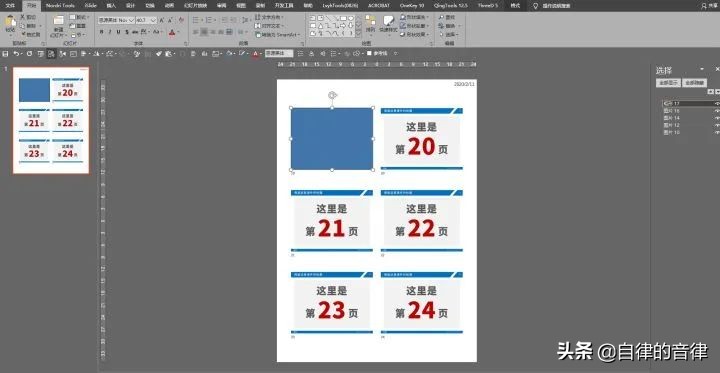720x373 pixels.
Task: Click Convert to SmartArt button
Action: pos(278,34)
